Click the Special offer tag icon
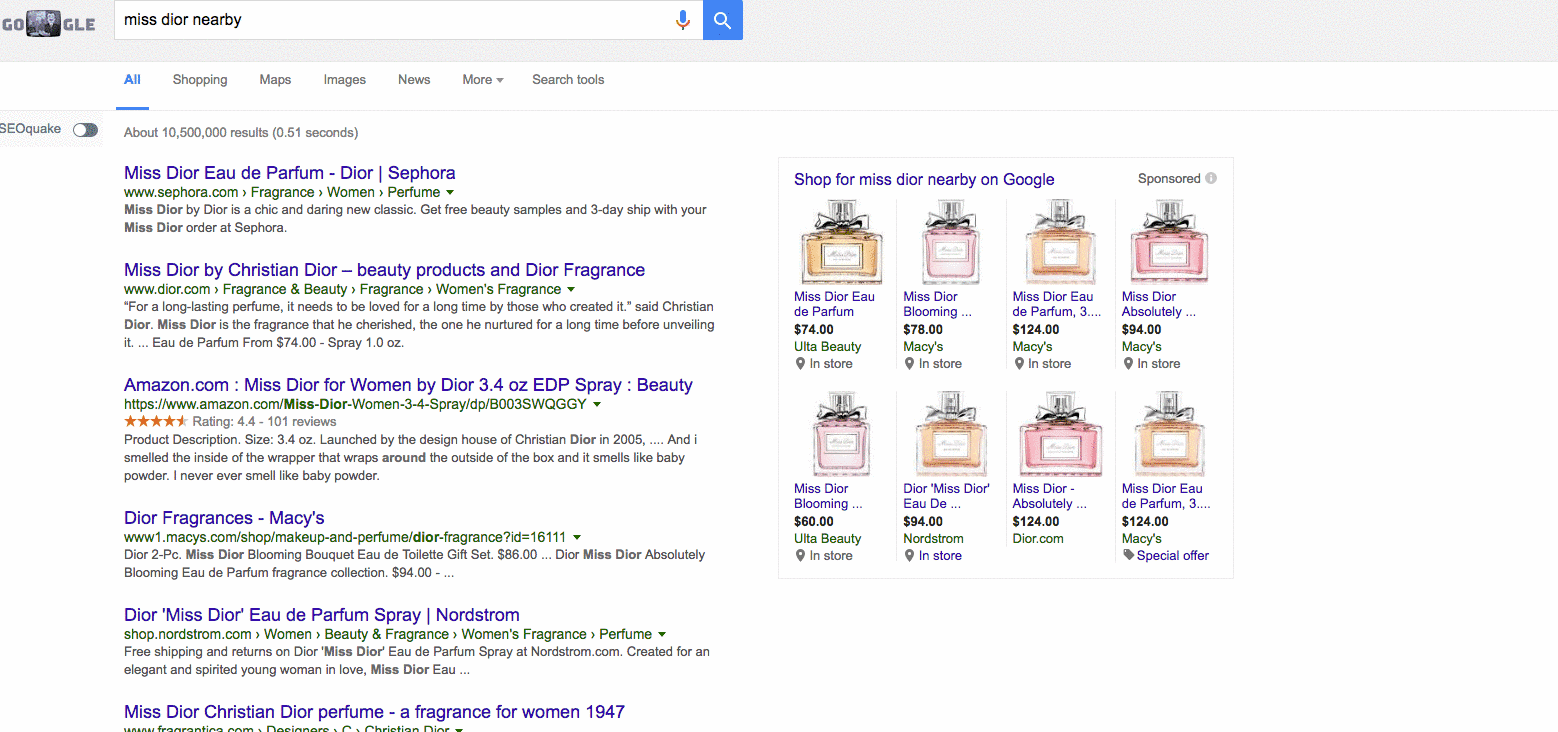Viewport: 1558px width, 732px height. [1128, 556]
